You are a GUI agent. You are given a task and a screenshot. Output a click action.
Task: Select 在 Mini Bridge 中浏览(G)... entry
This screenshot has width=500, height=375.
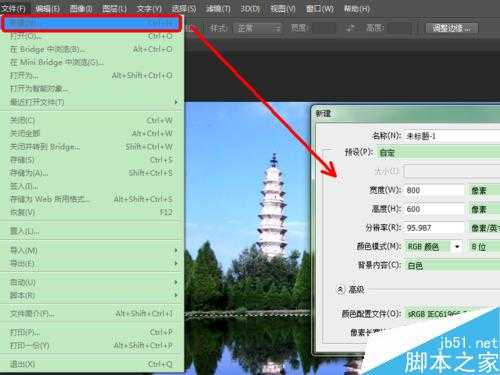click(92, 62)
